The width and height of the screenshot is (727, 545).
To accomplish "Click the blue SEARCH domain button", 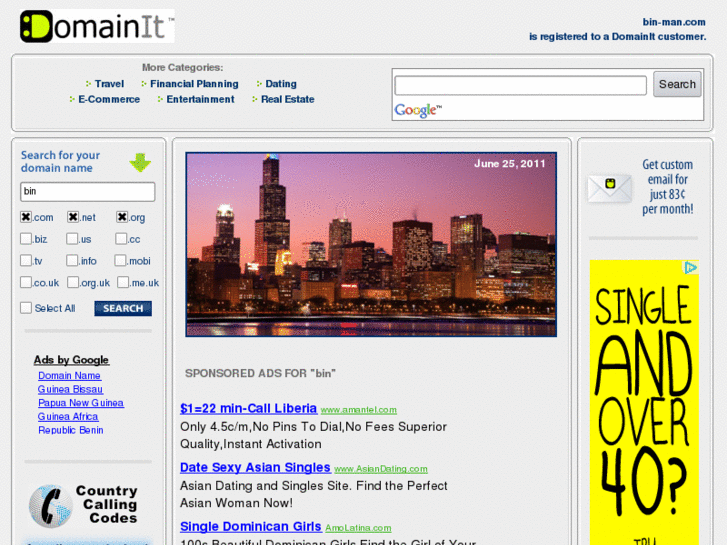I will click(x=123, y=308).
